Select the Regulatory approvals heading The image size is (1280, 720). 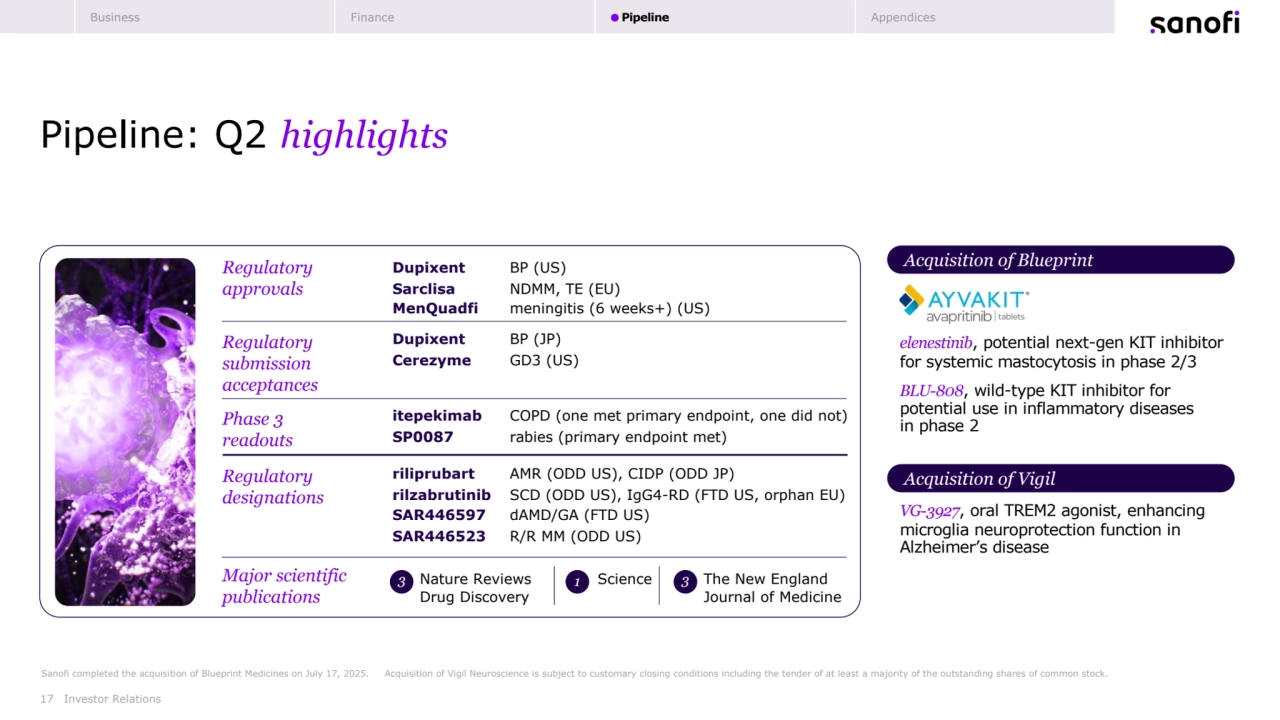pos(267,278)
